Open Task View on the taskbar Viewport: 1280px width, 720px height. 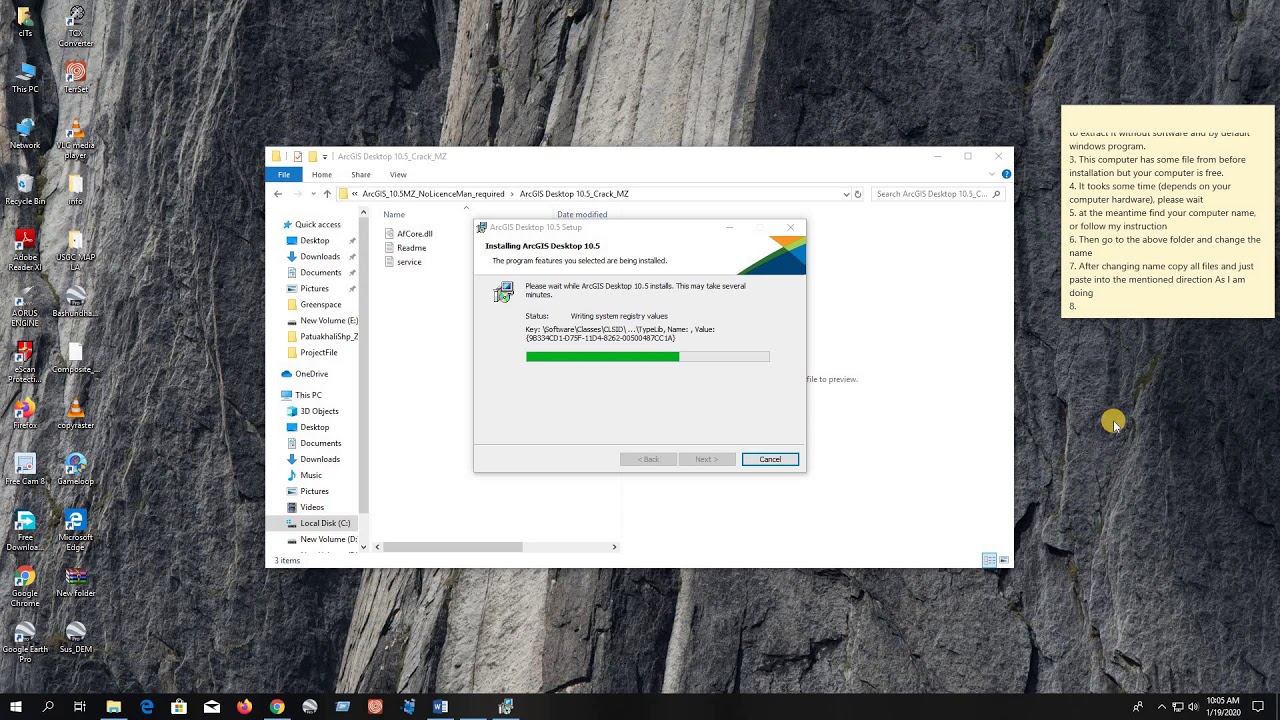pos(80,707)
